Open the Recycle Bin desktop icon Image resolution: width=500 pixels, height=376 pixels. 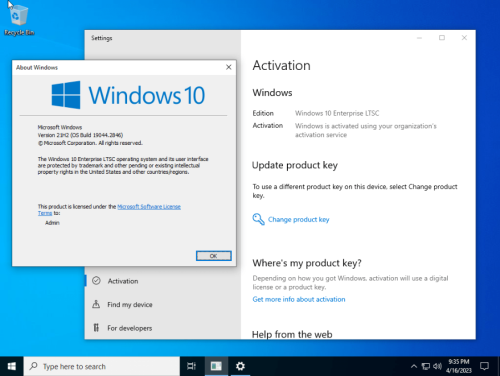(x=19, y=19)
